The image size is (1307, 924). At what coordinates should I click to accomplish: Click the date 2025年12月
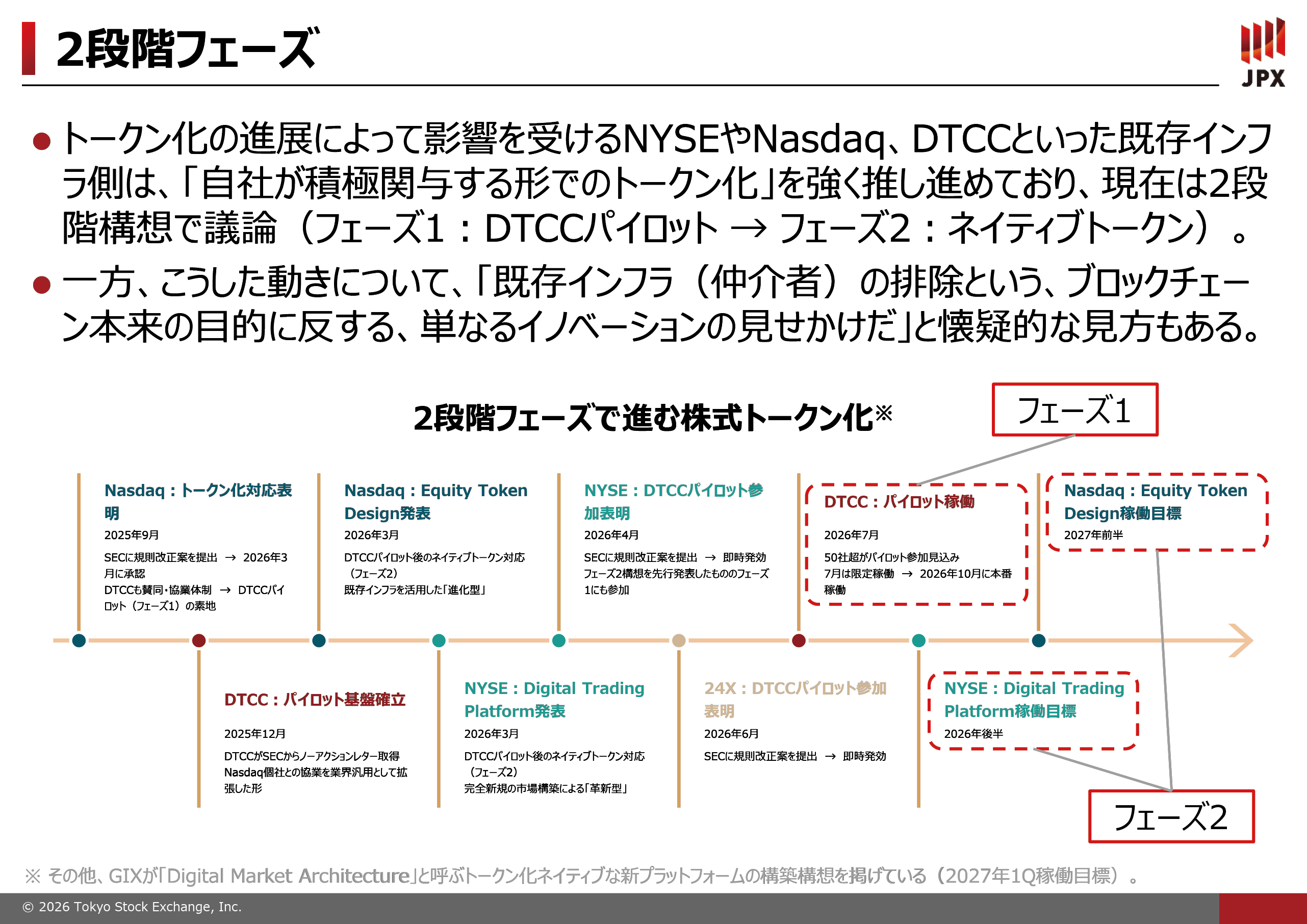254,734
